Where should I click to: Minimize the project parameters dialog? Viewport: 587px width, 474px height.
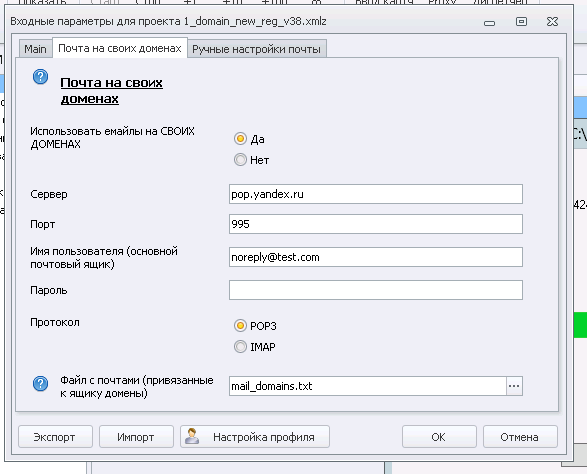point(489,22)
